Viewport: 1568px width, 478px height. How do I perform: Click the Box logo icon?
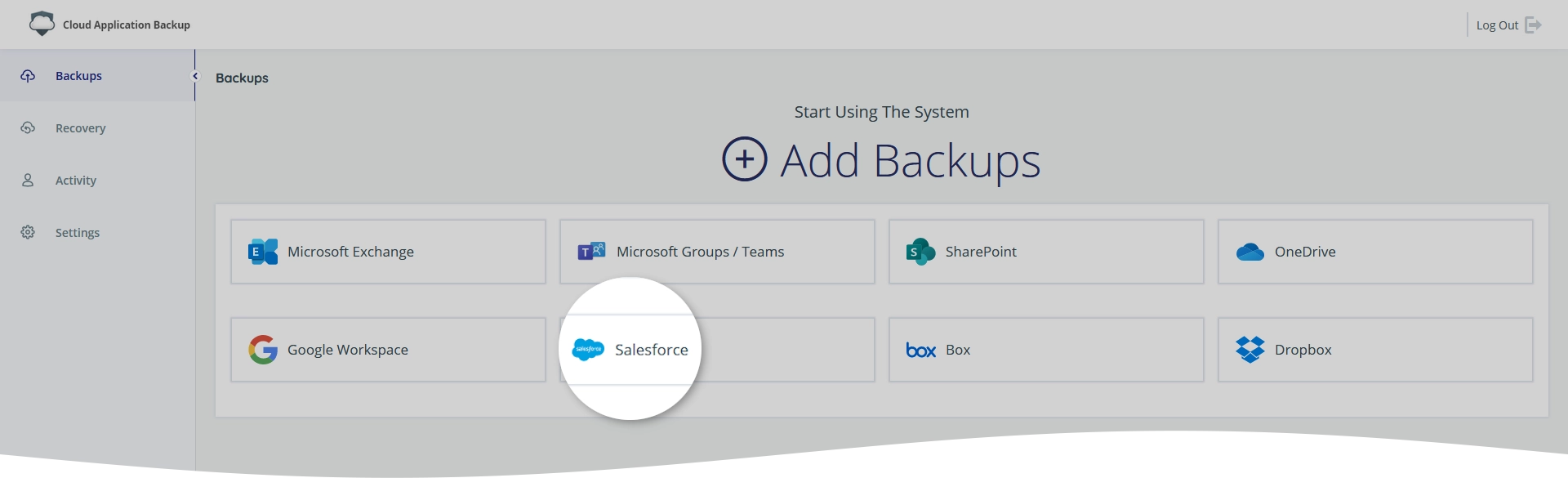pos(921,351)
